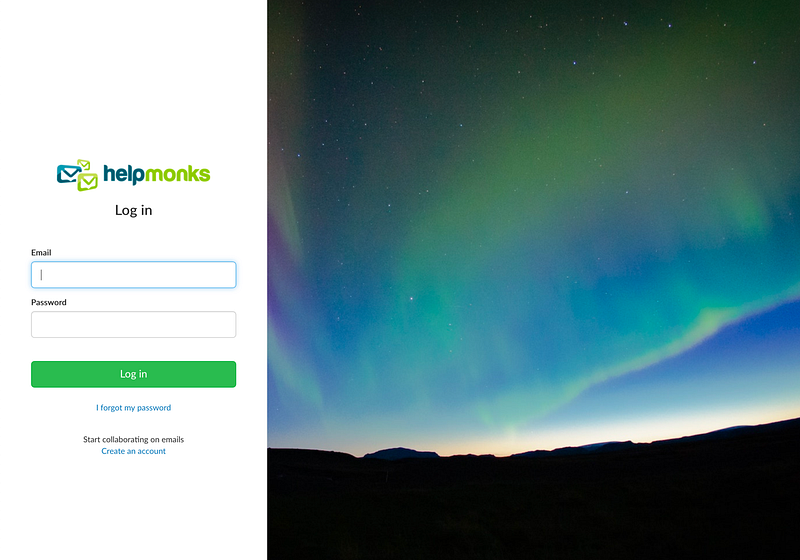Viewport: 800px width, 560px height.
Task: Open the 'Create an account' link
Action: 134,451
